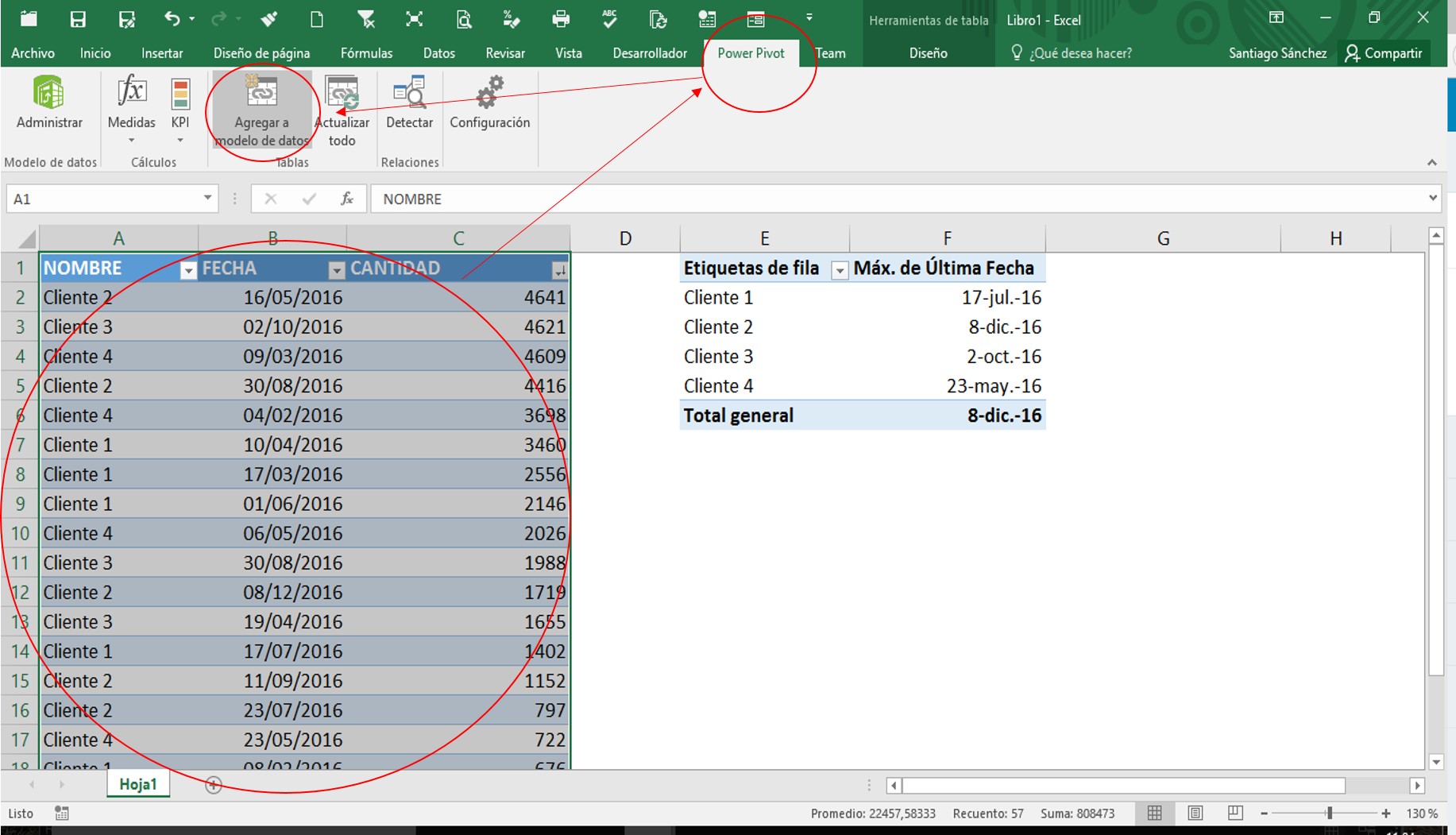Open the NOMBRE column filter dropdown
The height and width of the screenshot is (835, 1456).
click(x=188, y=271)
